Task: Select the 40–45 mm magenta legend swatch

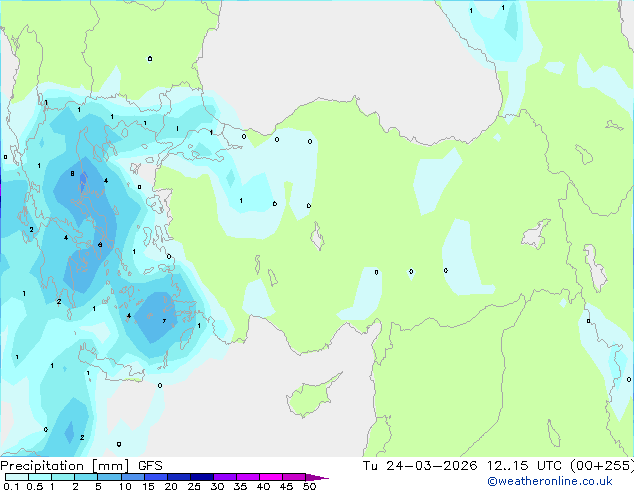Action: click(271, 477)
